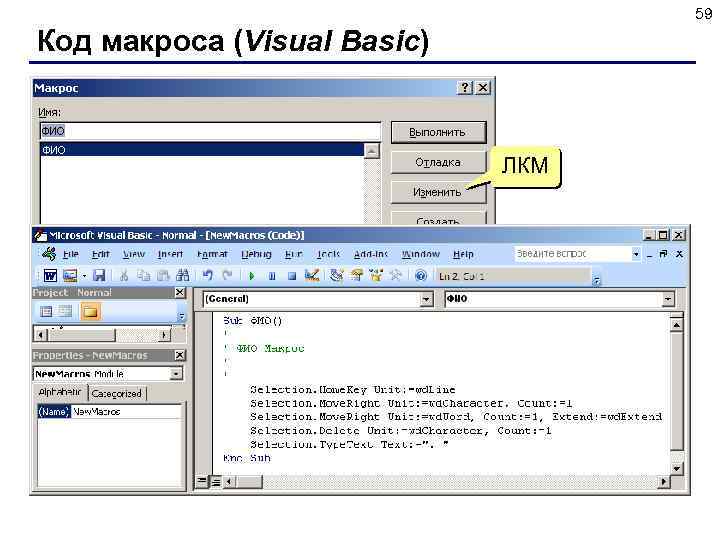Screen dimensions: 720x540
Task: Click the 'Введите вопрос' help search box
Action: tap(572, 253)
